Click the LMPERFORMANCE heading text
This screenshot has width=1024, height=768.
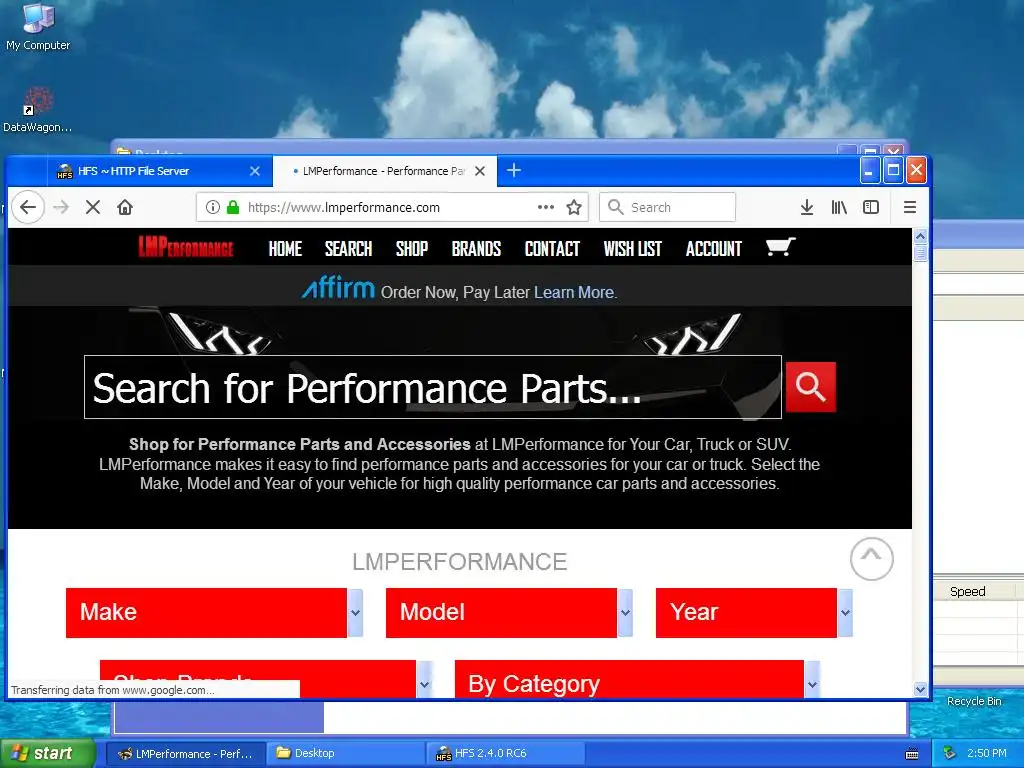click(x=460, y=562)
